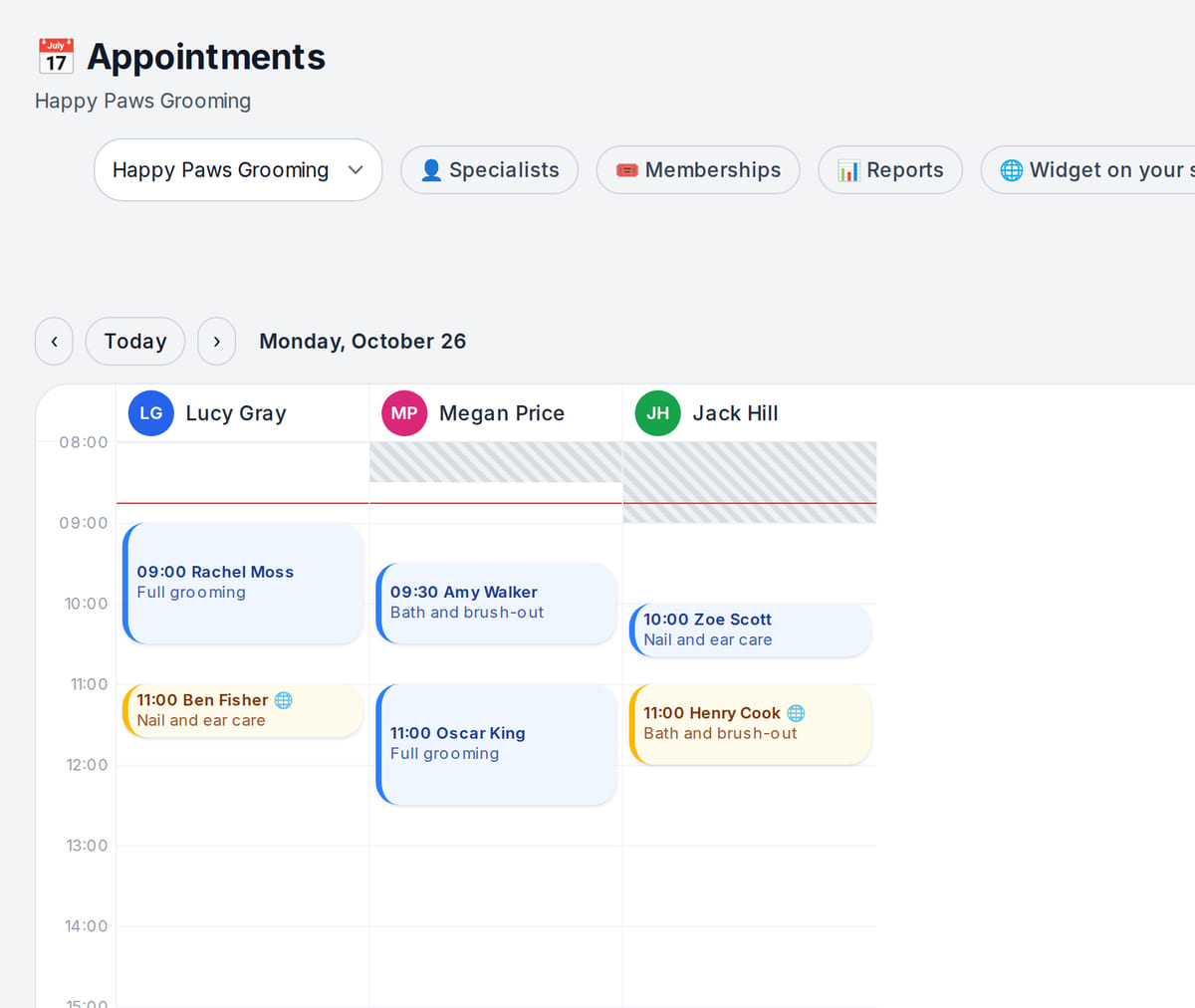Click the MP avatar for Megan Price

tap(404, 413)
